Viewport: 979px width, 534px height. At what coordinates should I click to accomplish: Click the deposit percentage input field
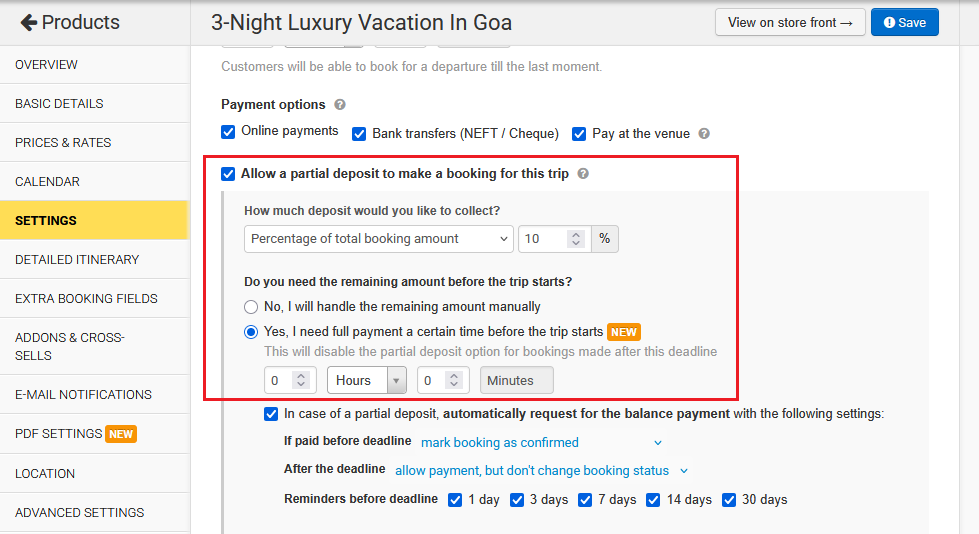[541, 239]
